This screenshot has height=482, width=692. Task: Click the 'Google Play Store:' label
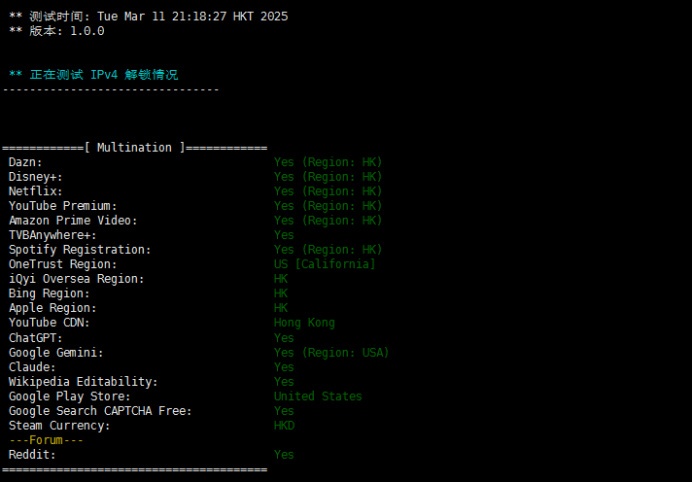click(x=70, y=396)
